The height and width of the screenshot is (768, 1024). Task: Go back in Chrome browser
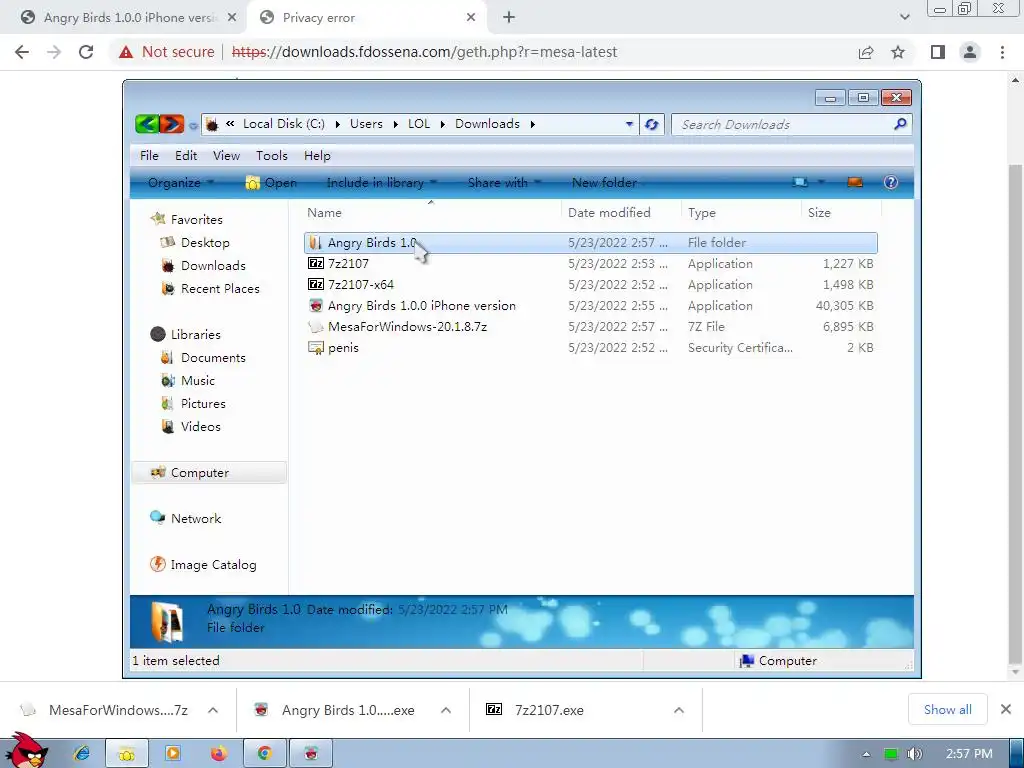click(22, 52)
